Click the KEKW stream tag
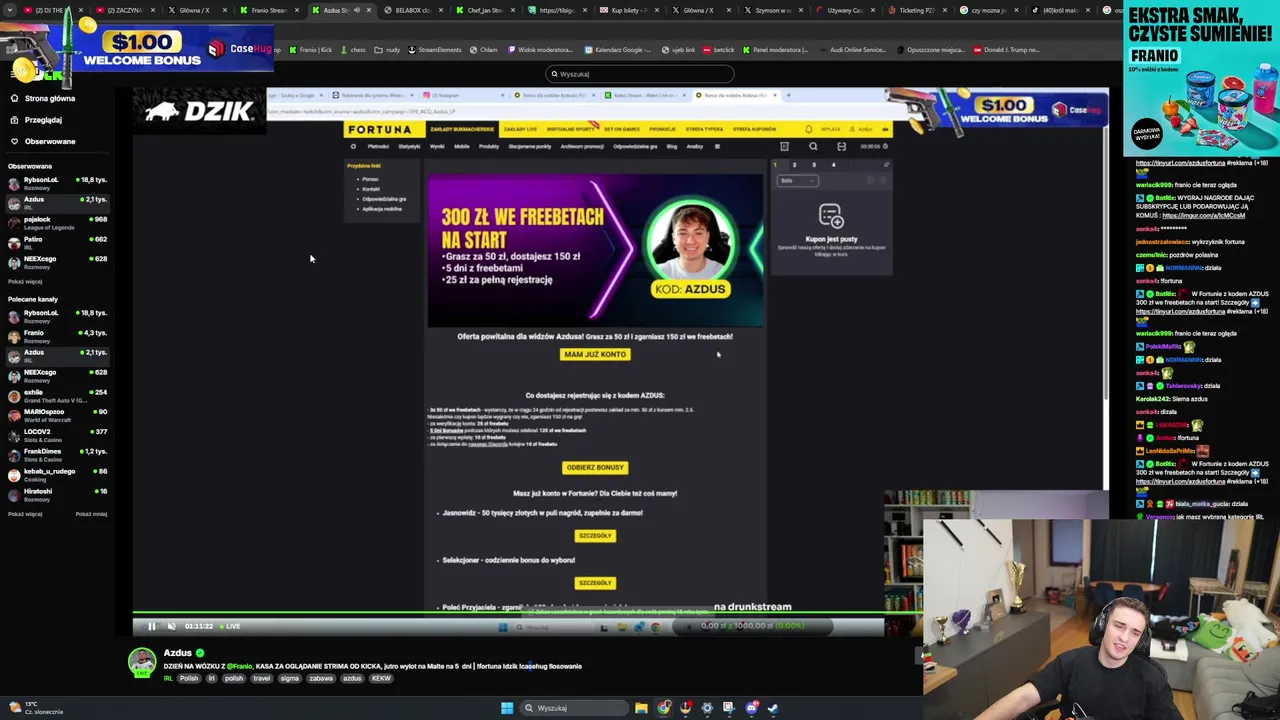The width and height of the screenshot is (1280, 720). 381,678
